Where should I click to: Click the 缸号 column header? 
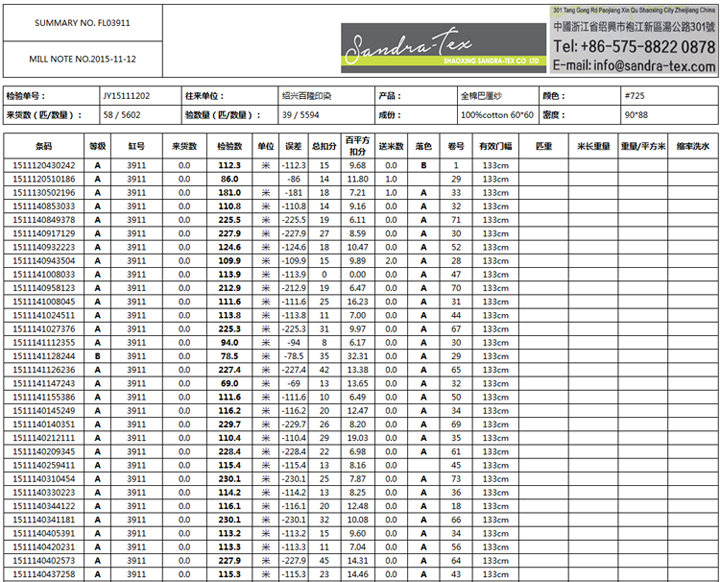[x=136, y=146]
